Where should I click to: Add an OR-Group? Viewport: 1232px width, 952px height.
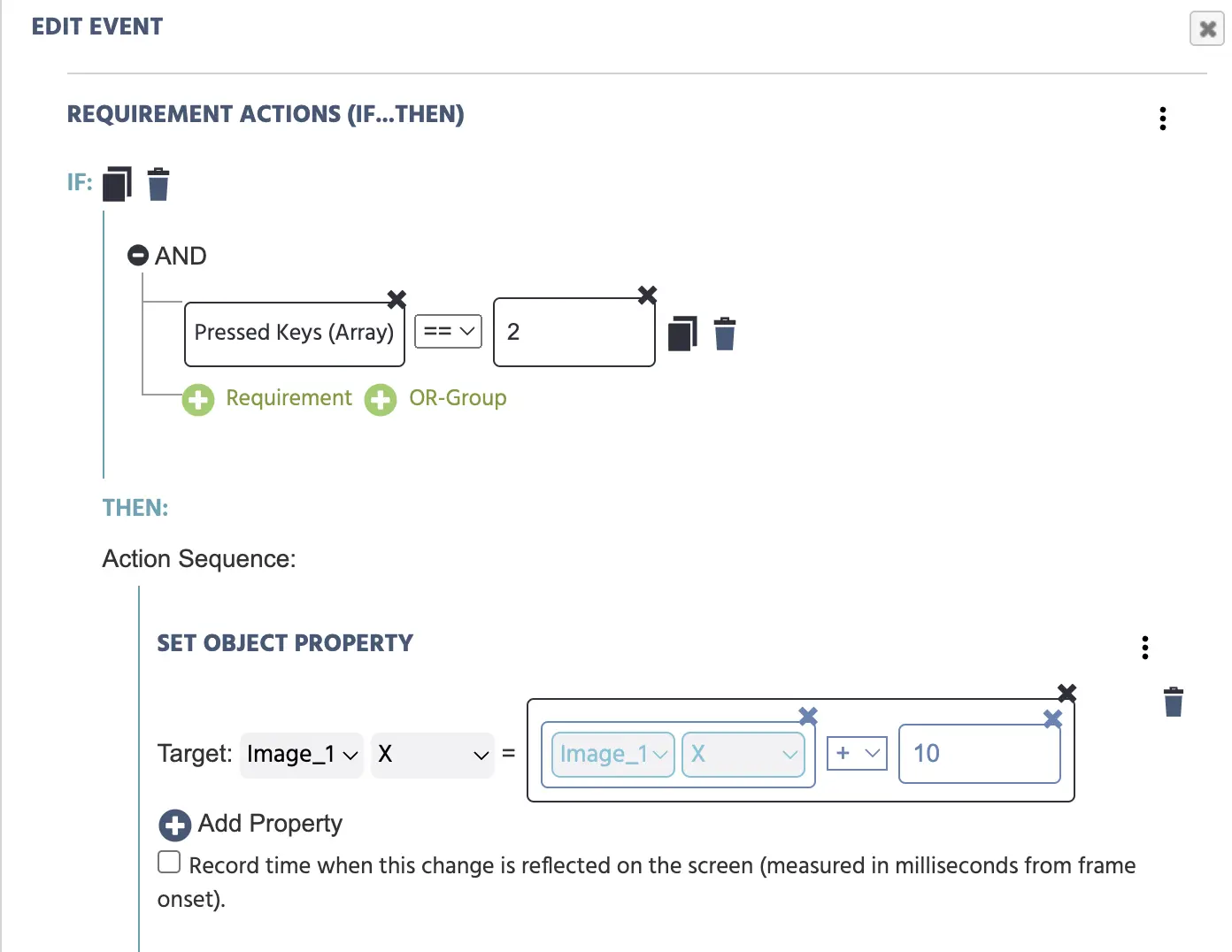(436, 399)
